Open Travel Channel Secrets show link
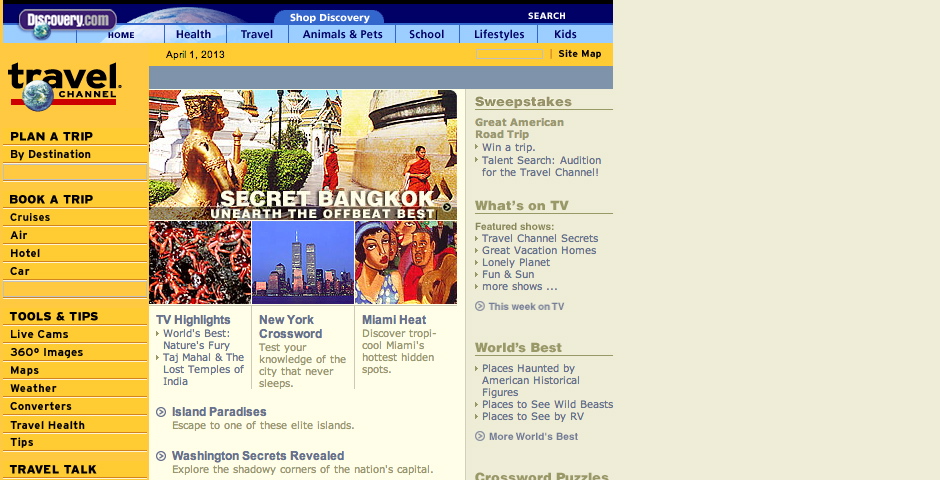The image size is (940, 480). click(540, 238)
